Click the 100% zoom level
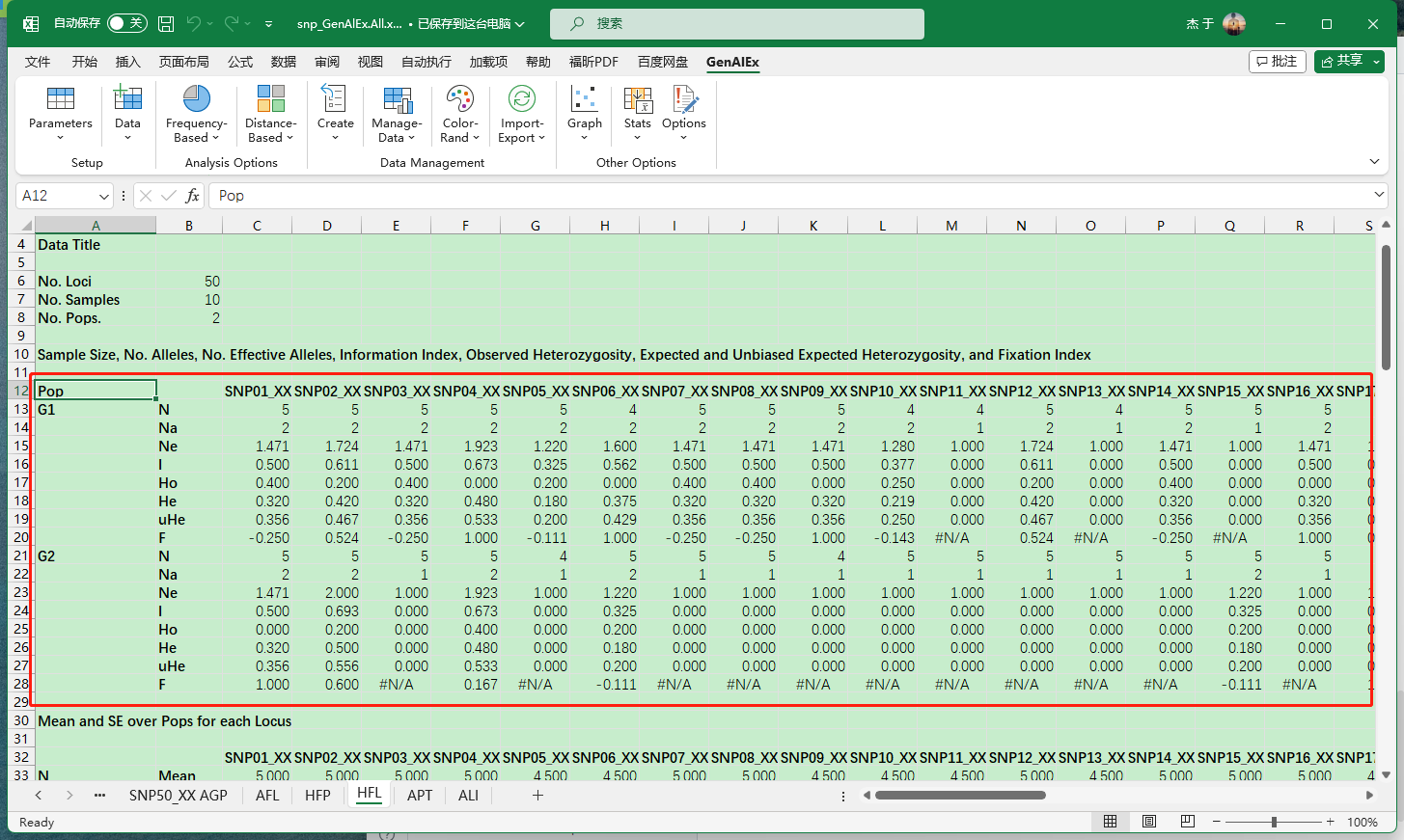Image resolution: width=1404 pixels, height=840 pixels. (x=1363, y=822)
